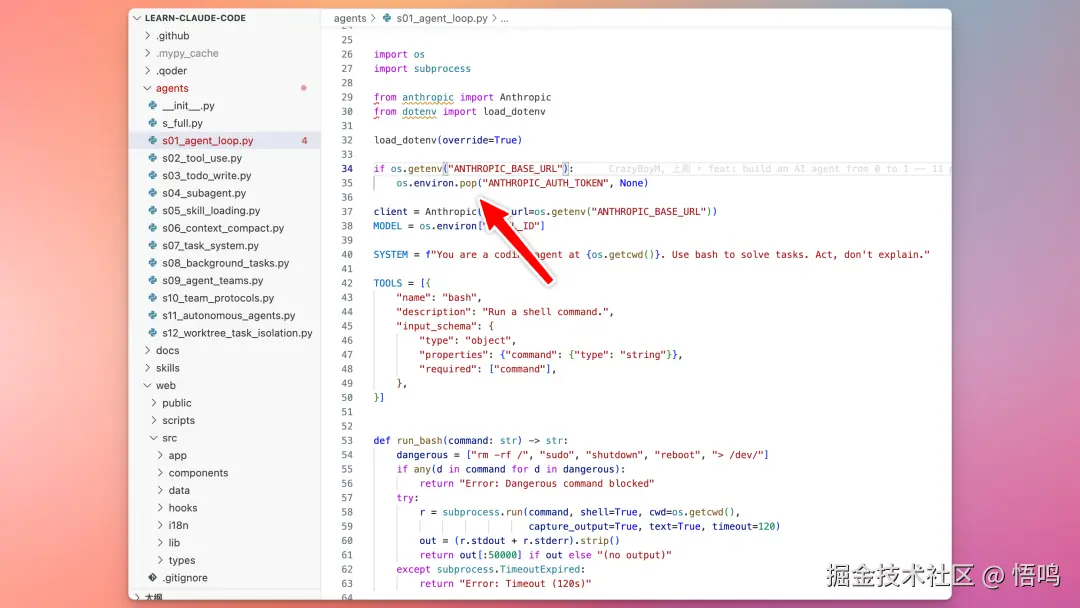Click Python icon beside s06_context_compact.py

click(x=153, y=228)
